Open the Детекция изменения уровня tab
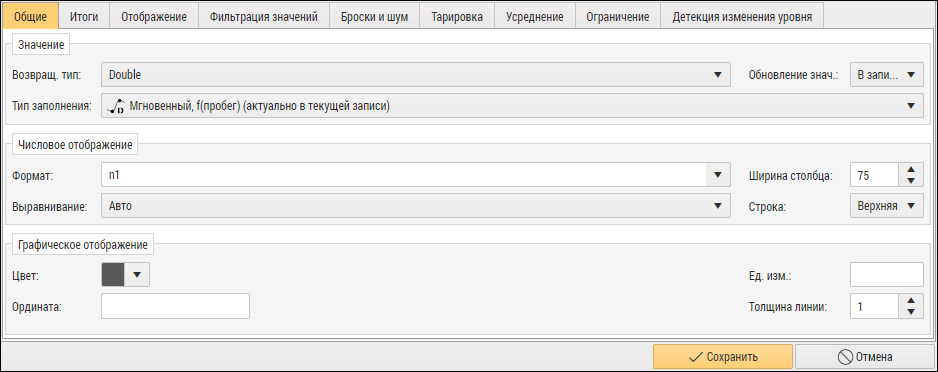Screen dimensions: 938x372 click(x=742, y=17)
